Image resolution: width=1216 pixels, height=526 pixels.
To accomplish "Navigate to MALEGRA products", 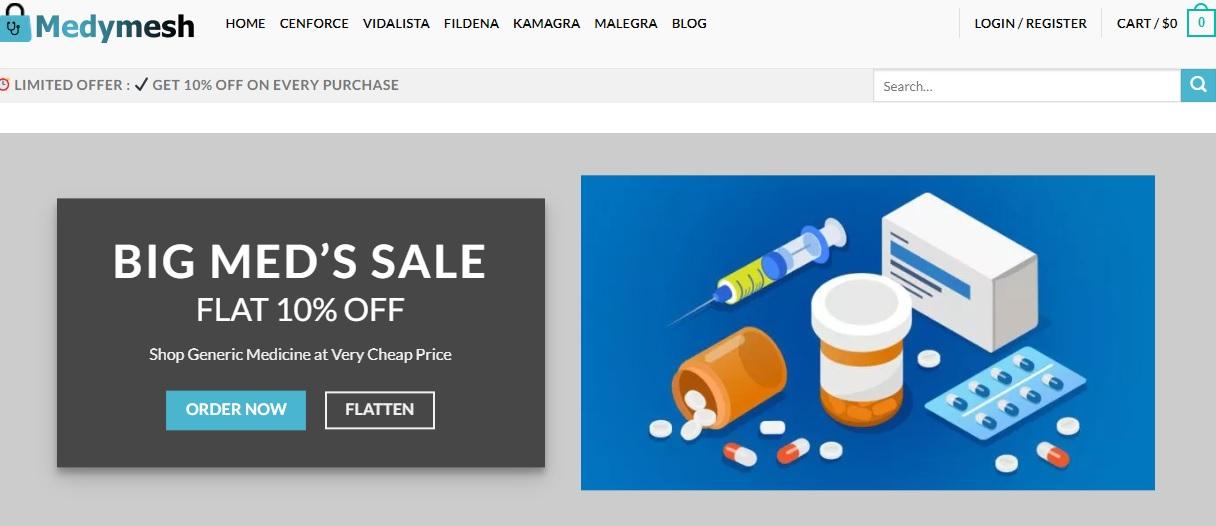I will click(626, 23).
